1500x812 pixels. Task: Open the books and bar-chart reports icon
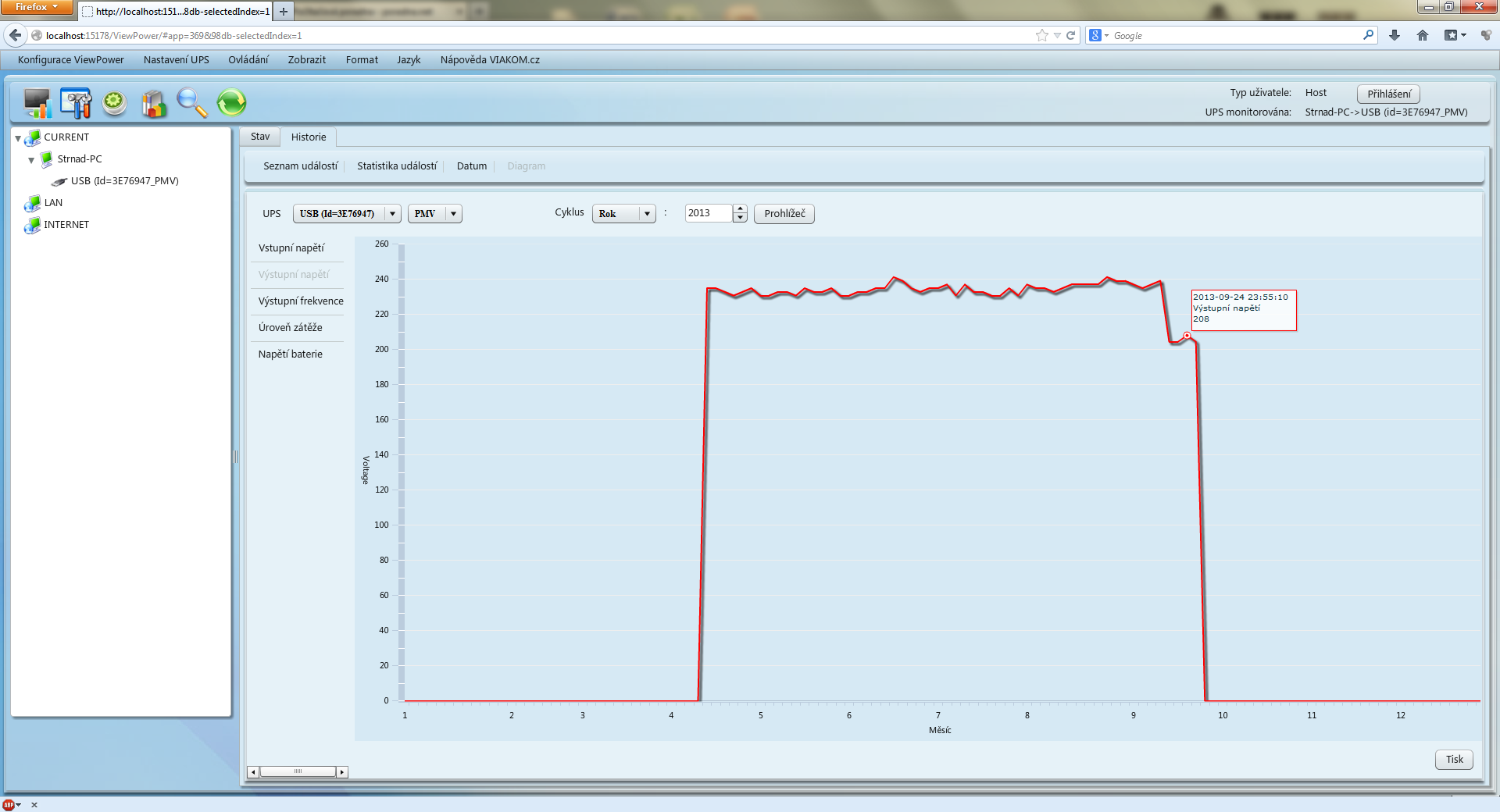tap(154, 103)
